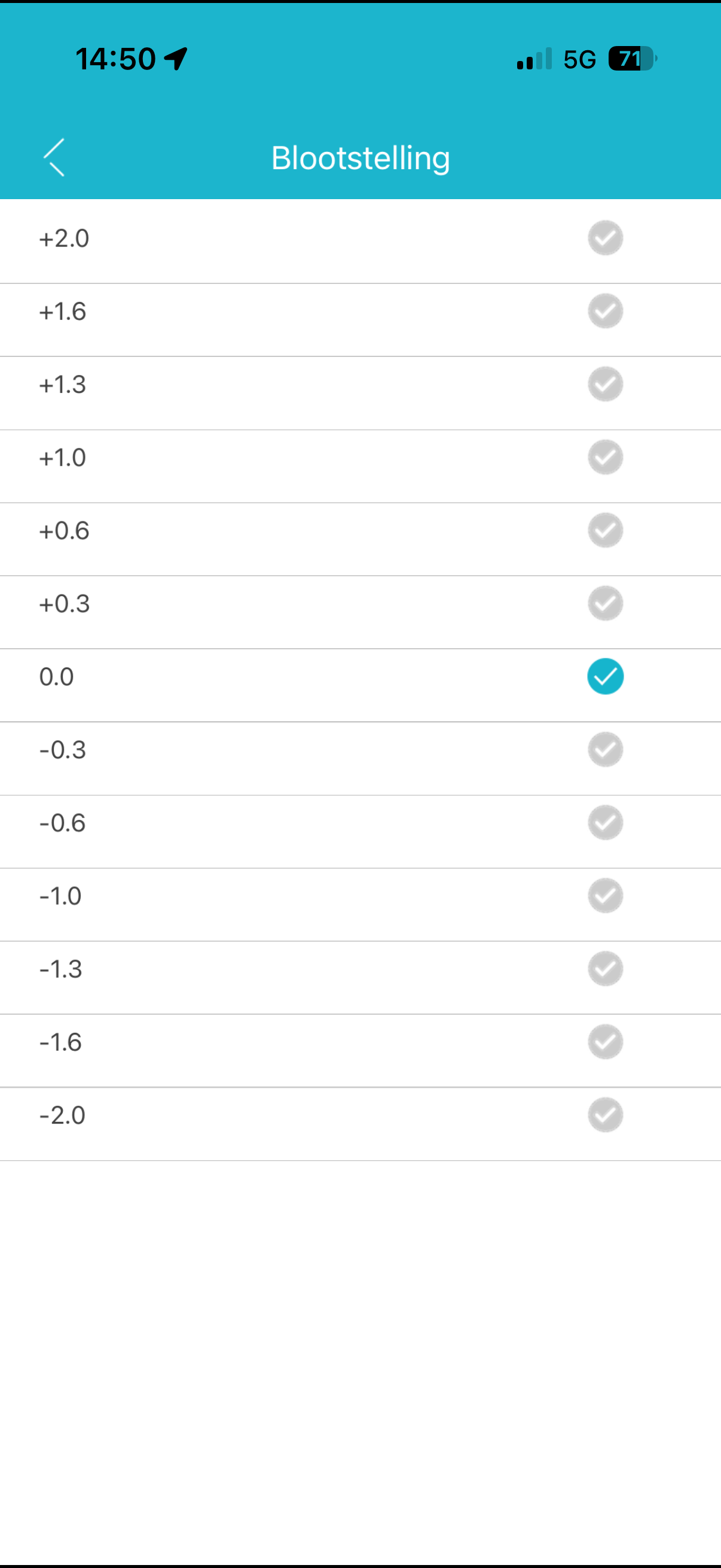Tap the location arrow in status bar
This screenshot has height=1568, width=721.
click(x=175, y=59)
